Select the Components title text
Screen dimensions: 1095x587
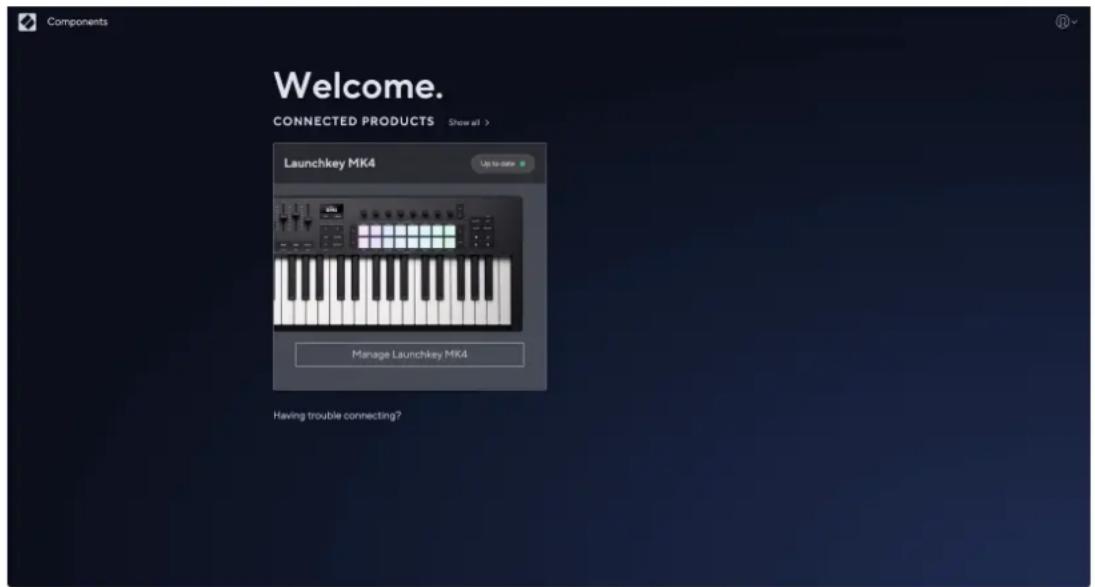pyautogui.click(x=78, y=22)
